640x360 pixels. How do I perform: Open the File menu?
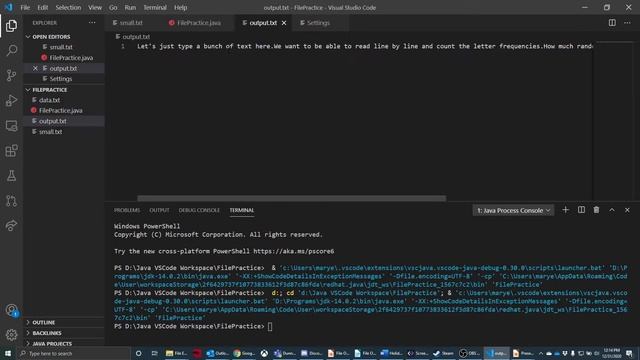[25, 7]
